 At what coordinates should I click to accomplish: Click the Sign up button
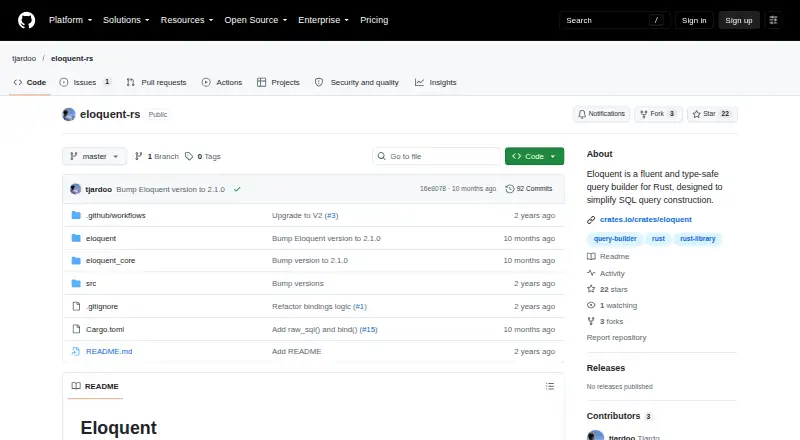(738, 20)
